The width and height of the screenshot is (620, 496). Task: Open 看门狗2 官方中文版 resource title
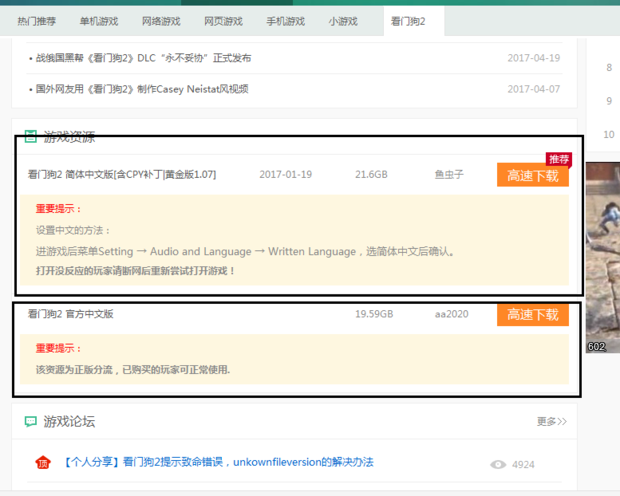click(70, 314)
